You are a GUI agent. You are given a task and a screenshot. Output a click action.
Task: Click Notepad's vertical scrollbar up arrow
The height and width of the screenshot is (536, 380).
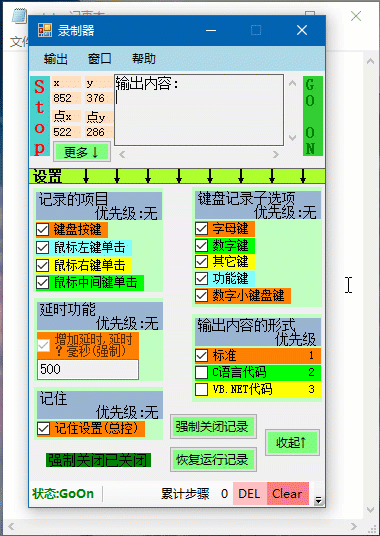click(370, 62)
